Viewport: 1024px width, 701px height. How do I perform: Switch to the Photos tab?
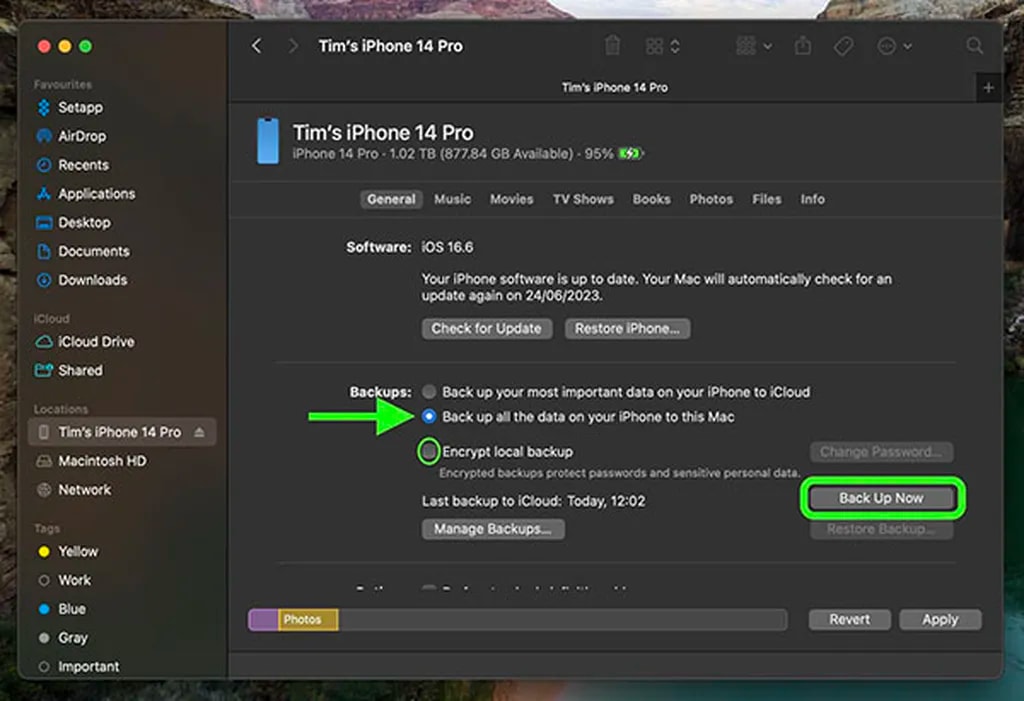click(x=711, y=199)
